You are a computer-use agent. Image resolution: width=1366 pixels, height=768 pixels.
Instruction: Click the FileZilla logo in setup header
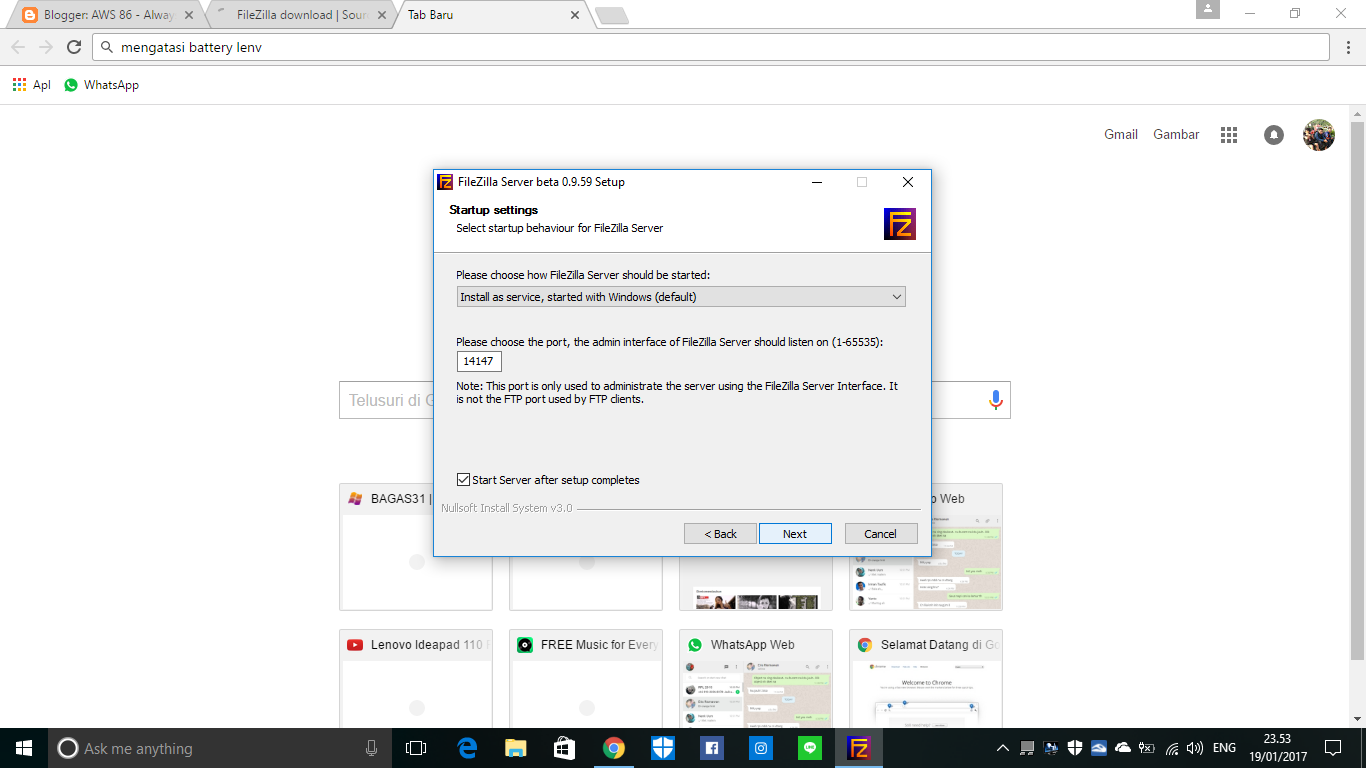899,224
